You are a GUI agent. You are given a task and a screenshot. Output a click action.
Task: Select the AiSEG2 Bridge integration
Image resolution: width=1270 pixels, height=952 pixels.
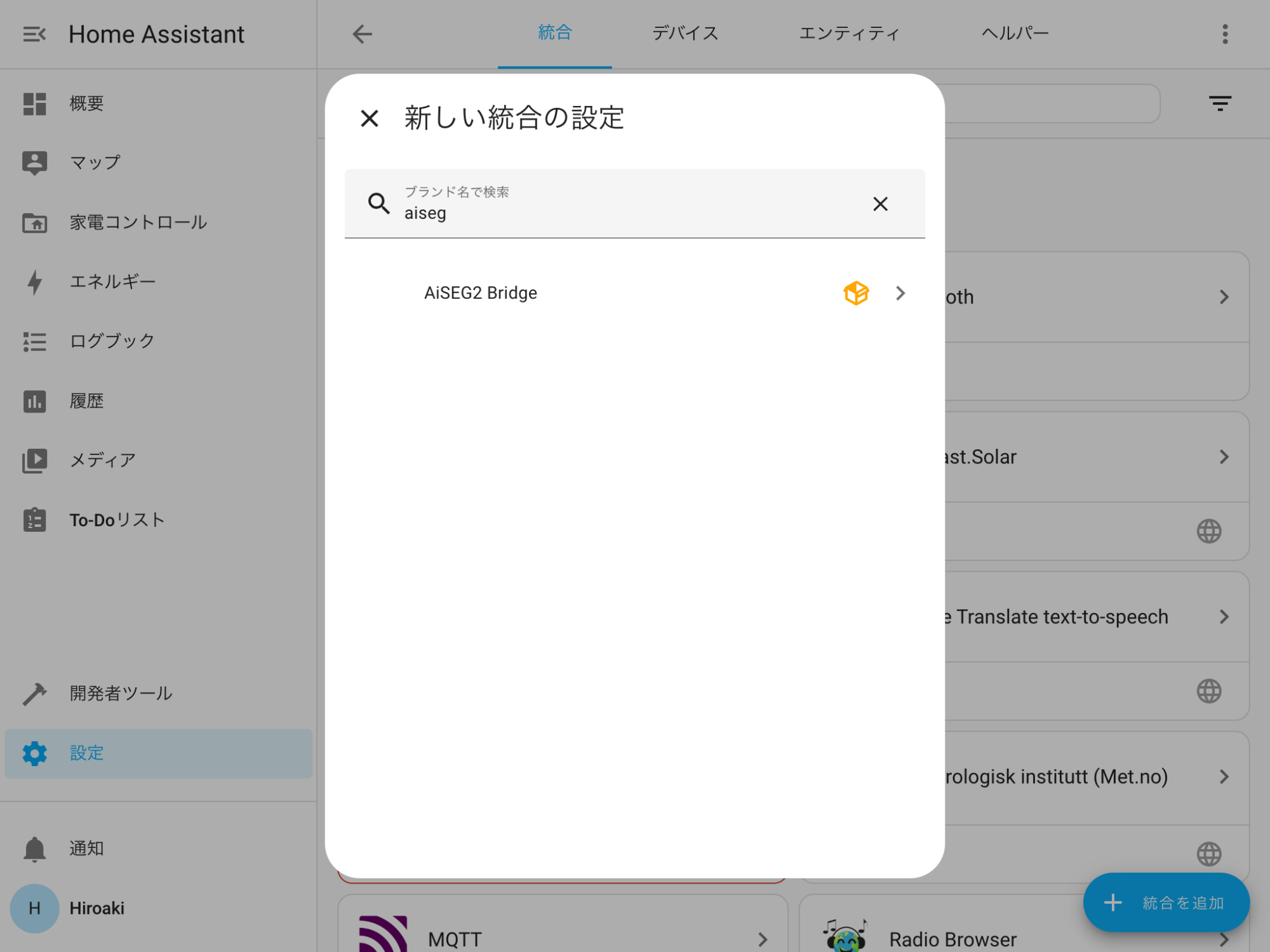click(635, 293)
